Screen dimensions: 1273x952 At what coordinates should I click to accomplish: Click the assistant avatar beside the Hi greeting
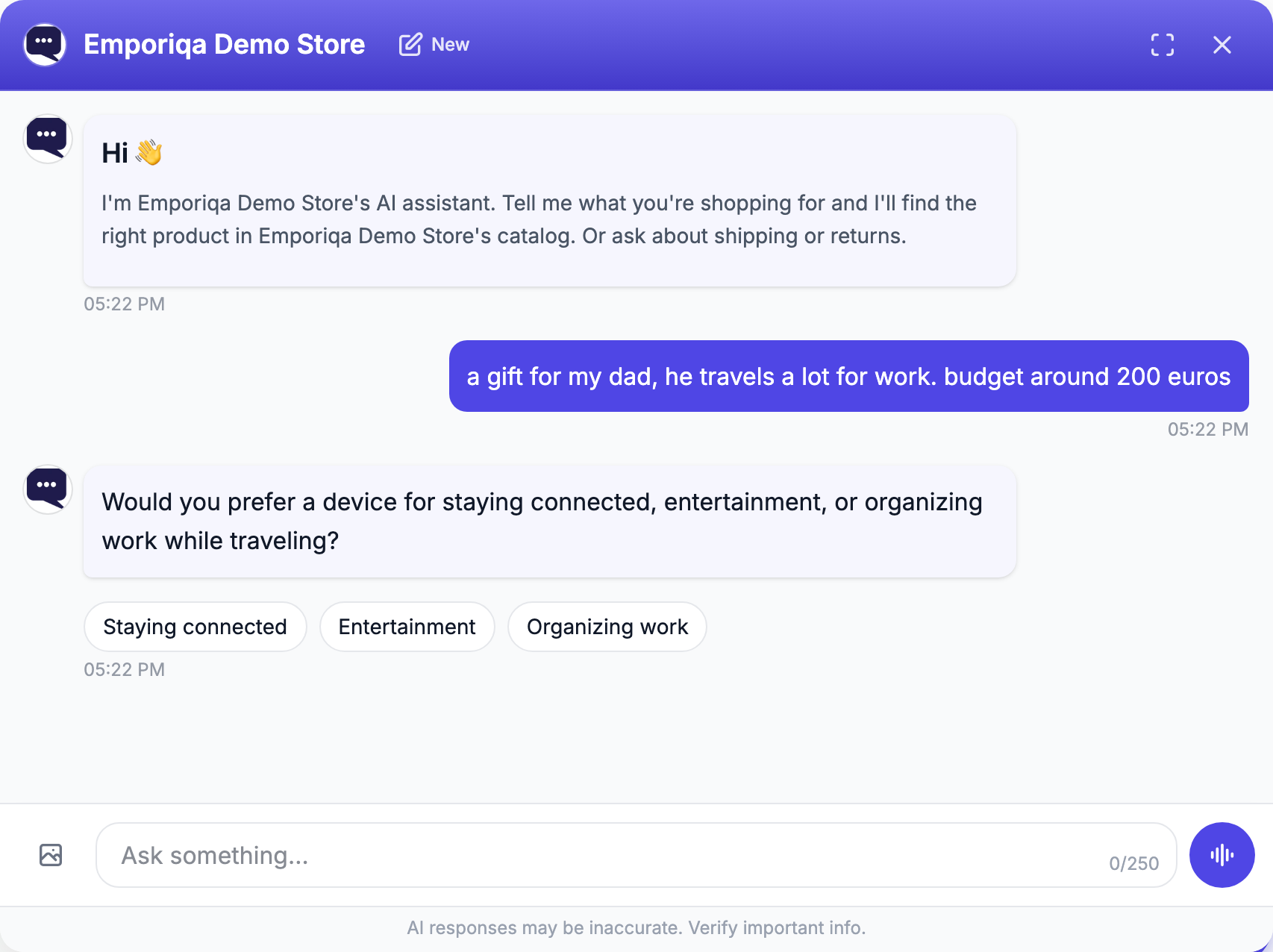47,139
